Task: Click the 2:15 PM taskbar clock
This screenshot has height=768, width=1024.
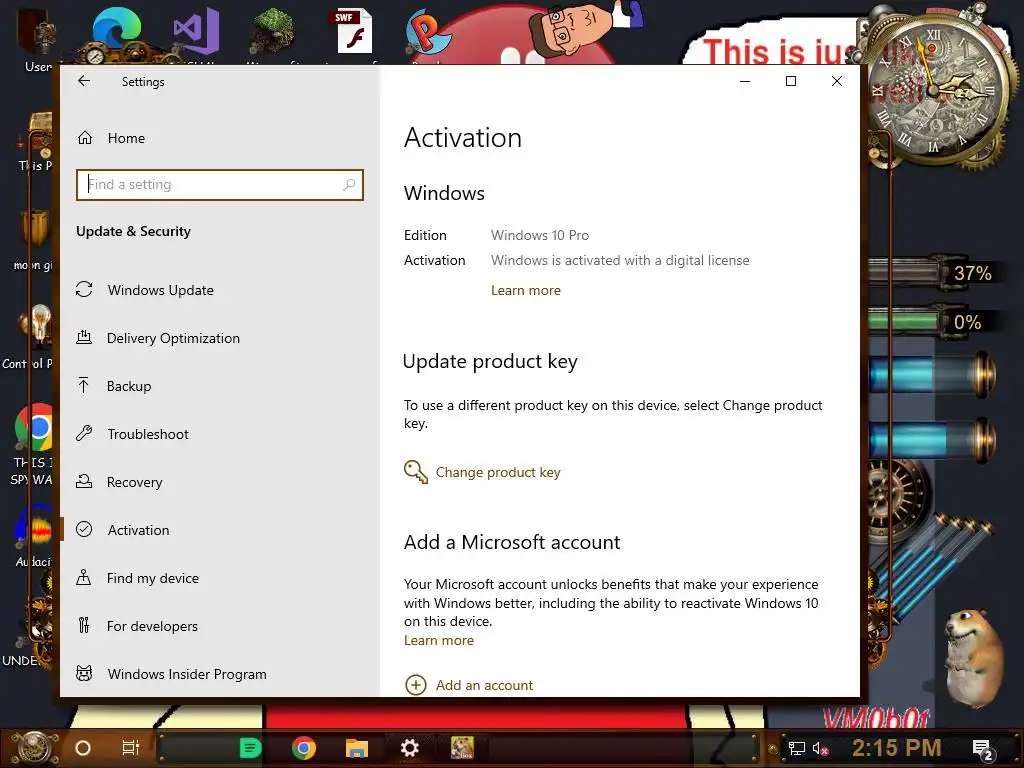Action: click(x=897, y=748)
